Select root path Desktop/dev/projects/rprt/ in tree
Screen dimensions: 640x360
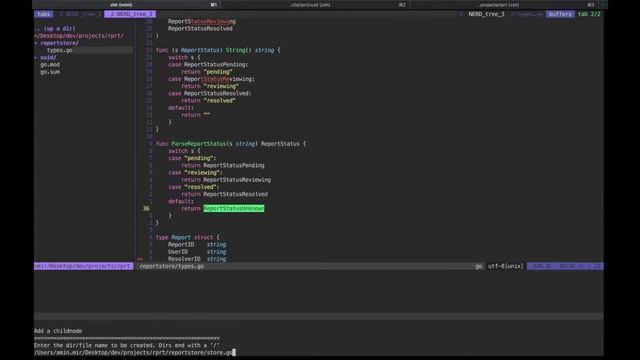[79, 36]
